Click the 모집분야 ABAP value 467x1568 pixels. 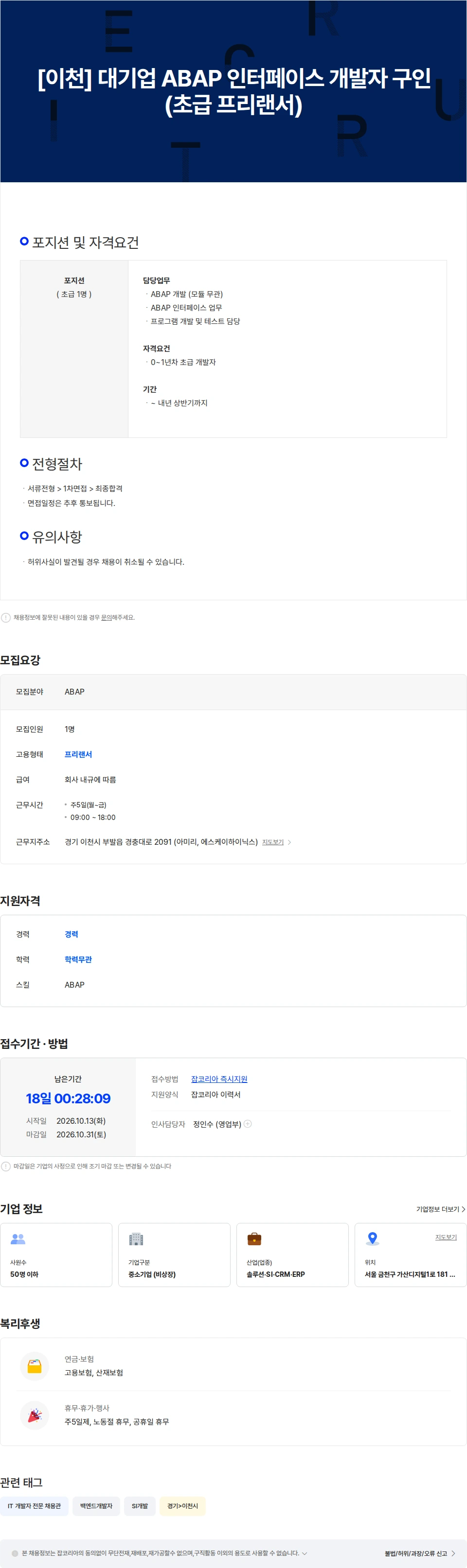coord(74,692)
